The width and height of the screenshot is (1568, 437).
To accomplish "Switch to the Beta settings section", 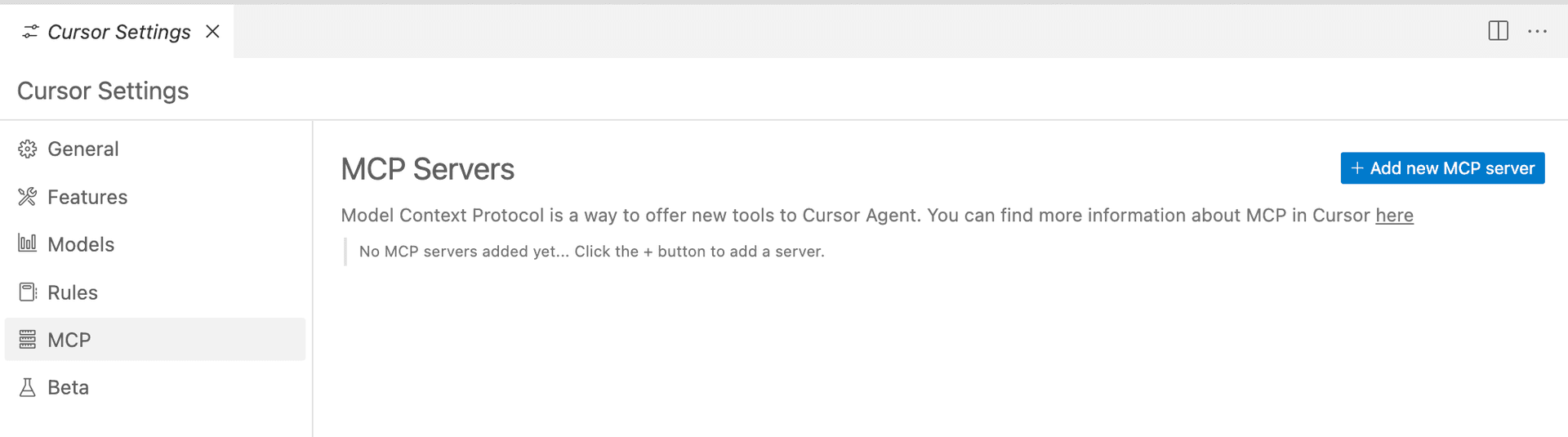I will click(69, 387).
